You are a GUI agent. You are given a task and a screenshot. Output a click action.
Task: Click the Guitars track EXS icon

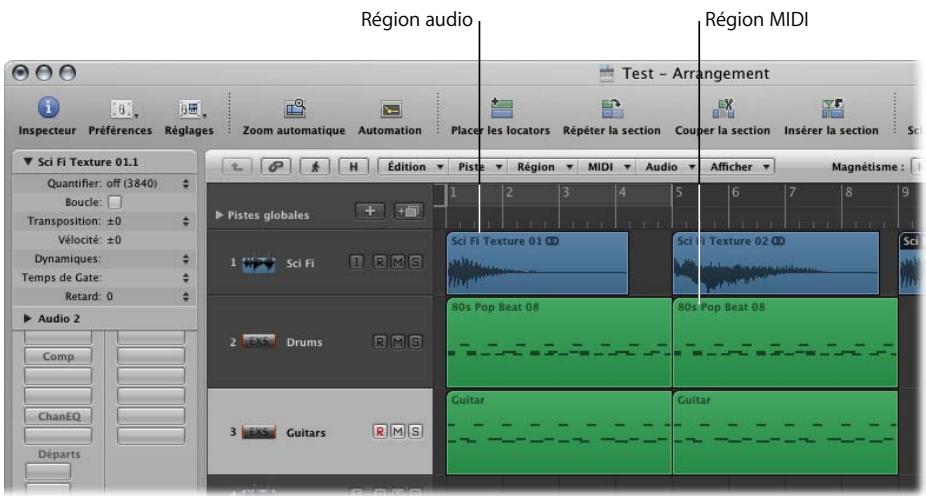(x=259, y=432)
